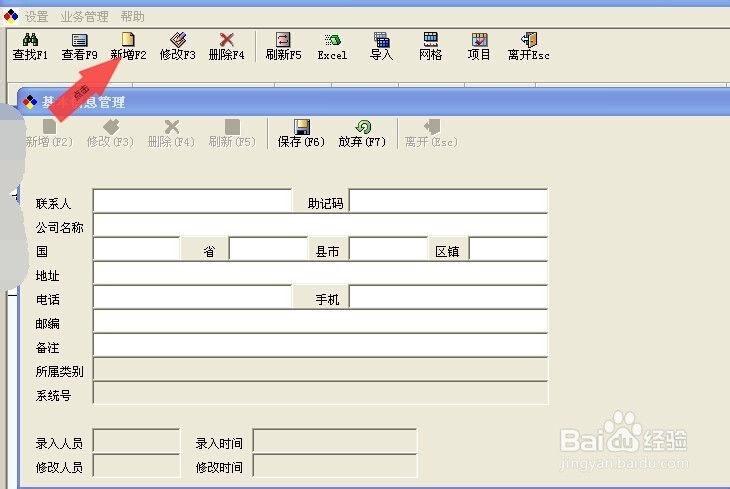
Task: Click the 助记码 input field
Action: pyautogui.click(x=448, y=201)
